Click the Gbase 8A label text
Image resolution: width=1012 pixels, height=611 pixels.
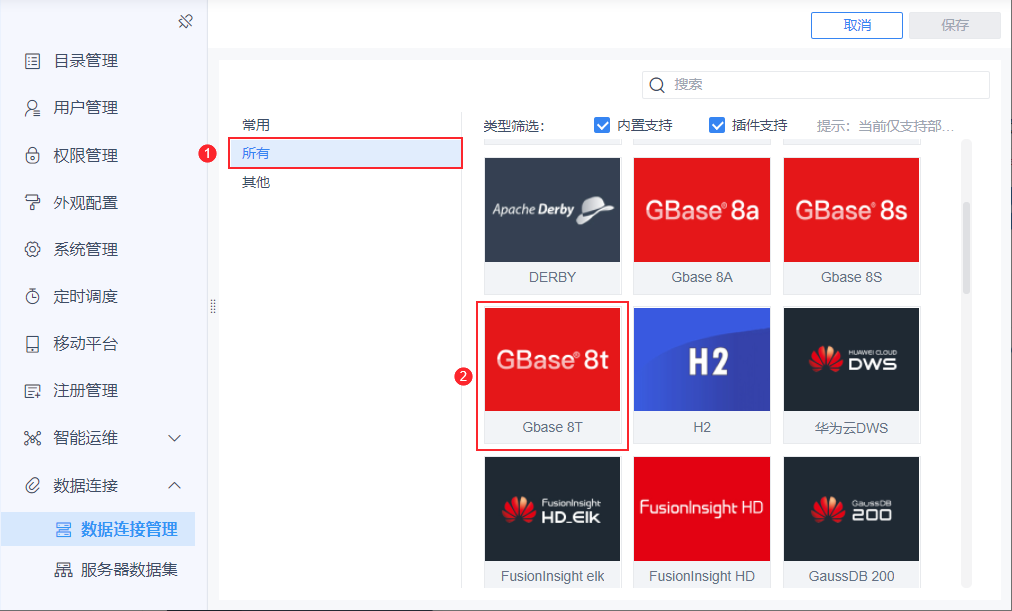(702, 277)
